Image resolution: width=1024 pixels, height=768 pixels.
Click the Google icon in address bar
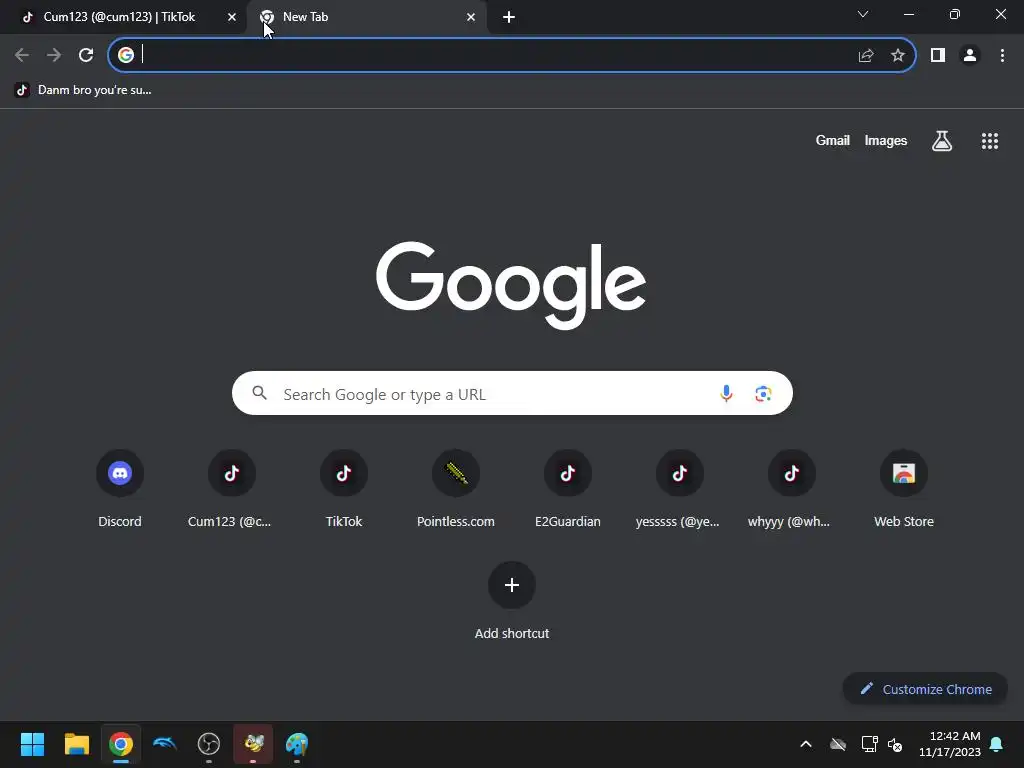(x=126, y=56)
